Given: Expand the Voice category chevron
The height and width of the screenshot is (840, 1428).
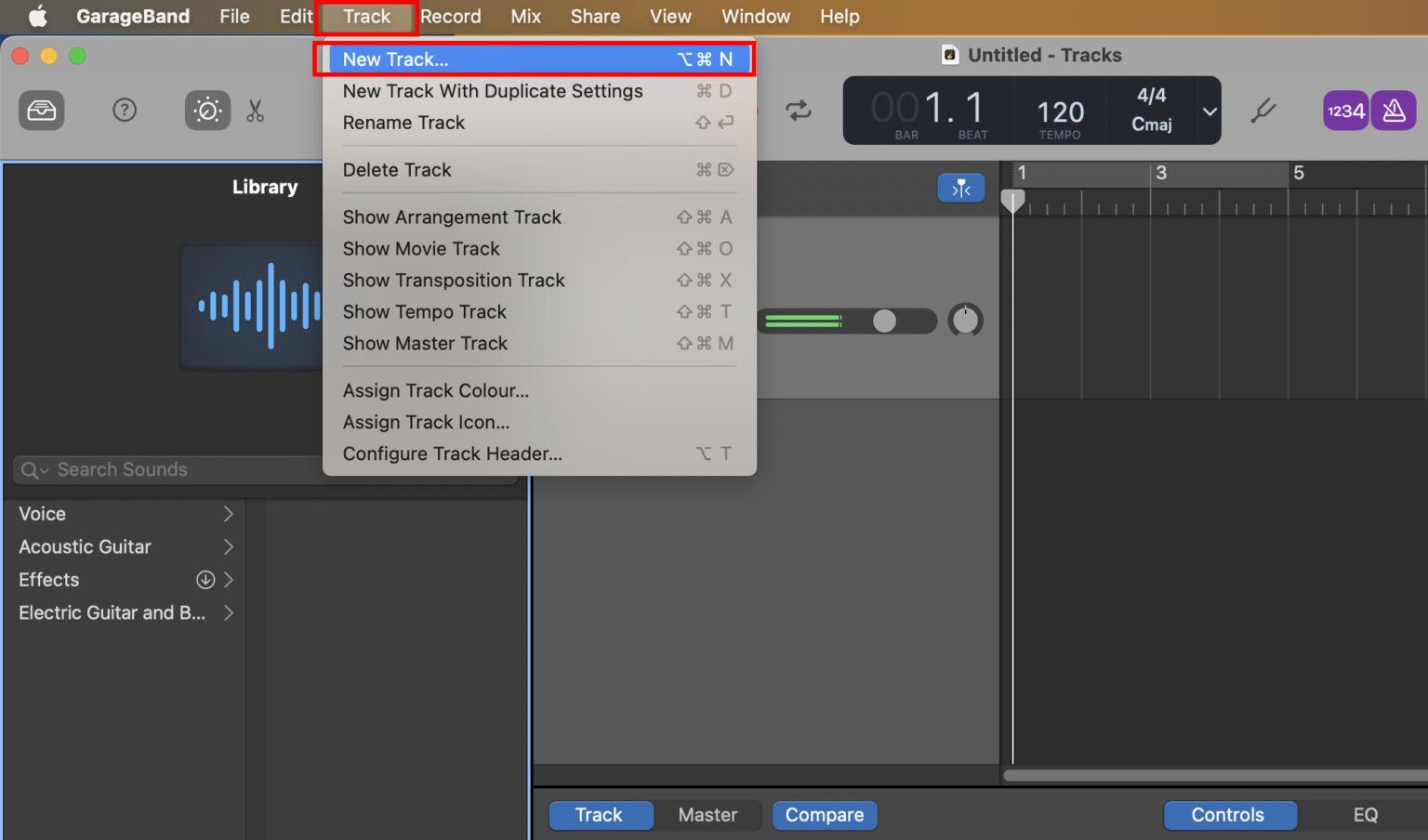Looking at the screenshot, I should point(229,514).
